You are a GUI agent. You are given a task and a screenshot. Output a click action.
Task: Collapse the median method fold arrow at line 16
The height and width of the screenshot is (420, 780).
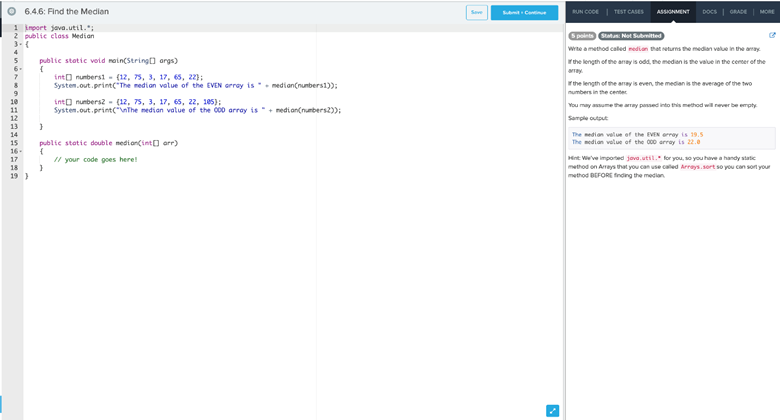17,151
